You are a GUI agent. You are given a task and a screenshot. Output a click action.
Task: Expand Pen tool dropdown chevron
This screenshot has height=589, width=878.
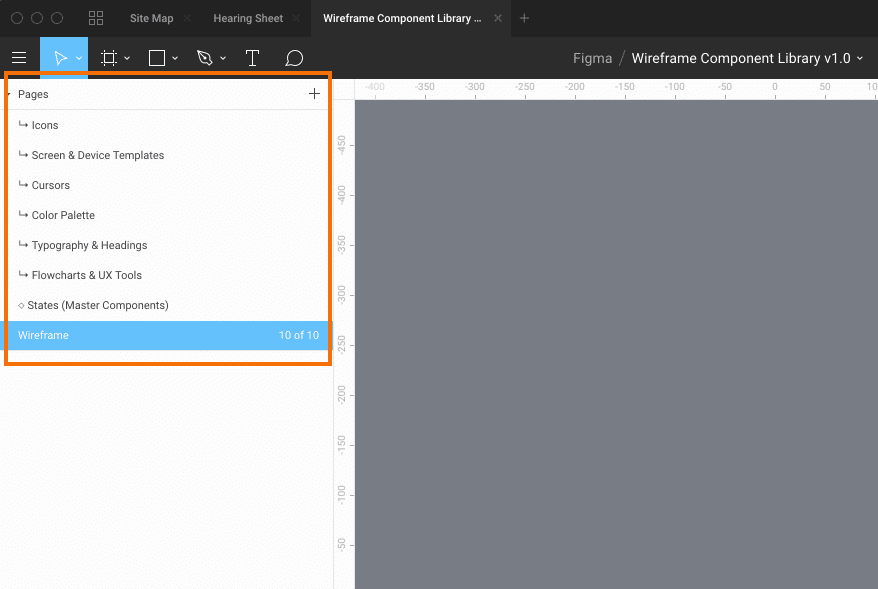[223, 58]
